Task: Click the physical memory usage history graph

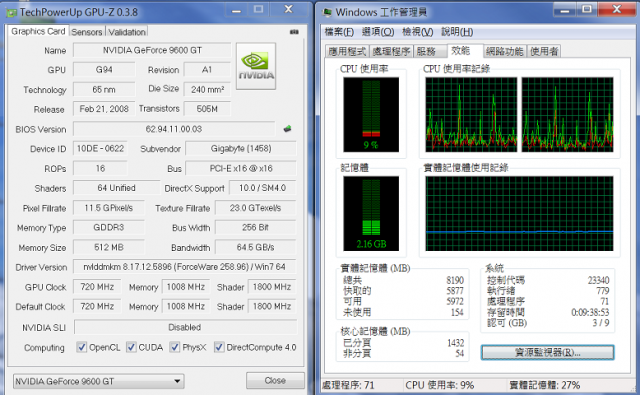Action: tap(519, 213)
